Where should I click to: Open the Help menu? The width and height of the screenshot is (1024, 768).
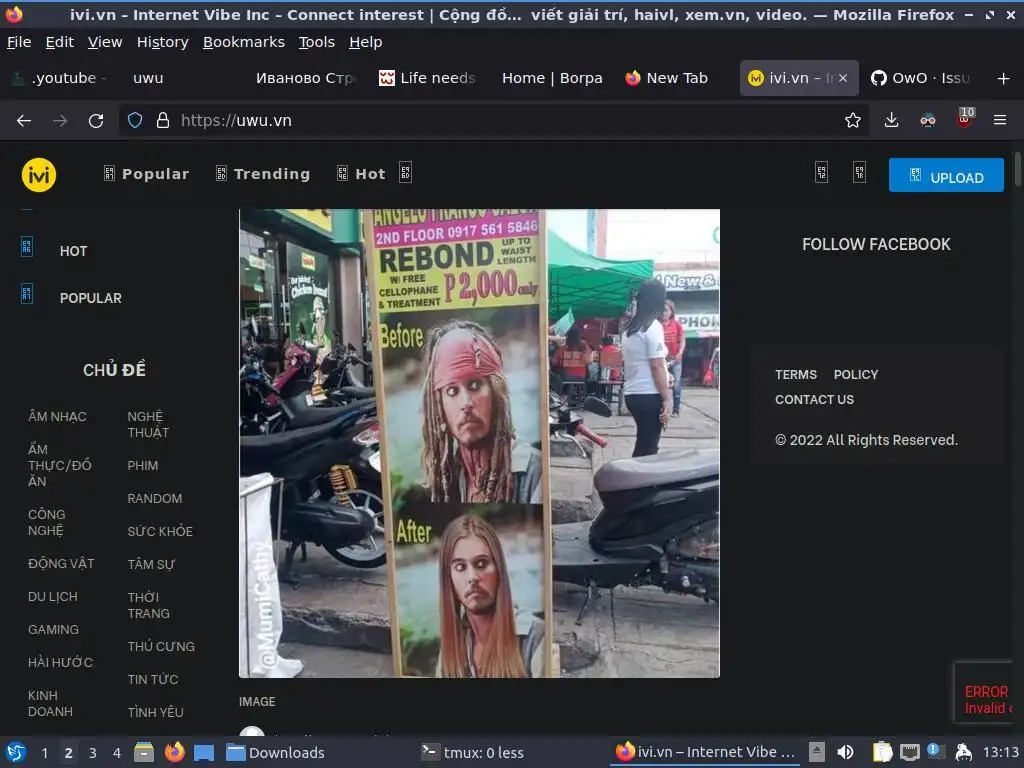[x=366, y=42]
